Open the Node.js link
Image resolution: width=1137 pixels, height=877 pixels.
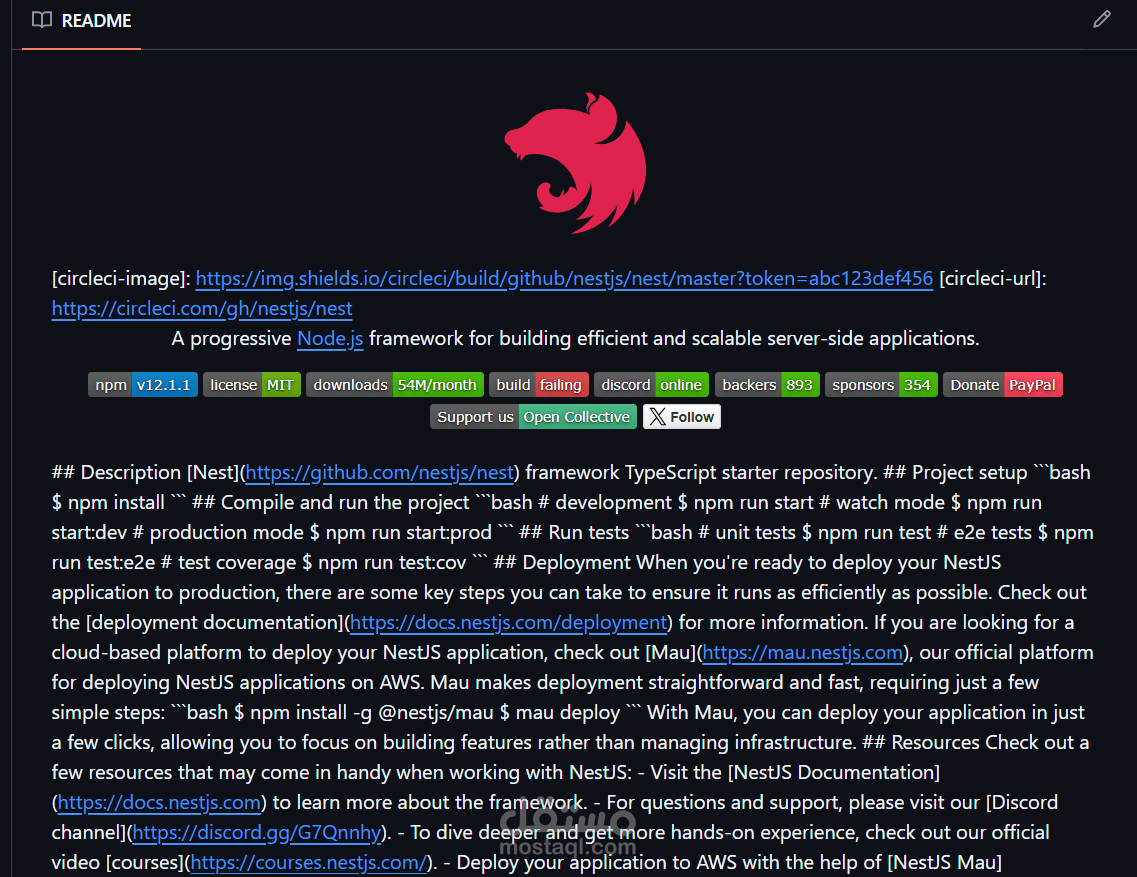click(330, 339)
